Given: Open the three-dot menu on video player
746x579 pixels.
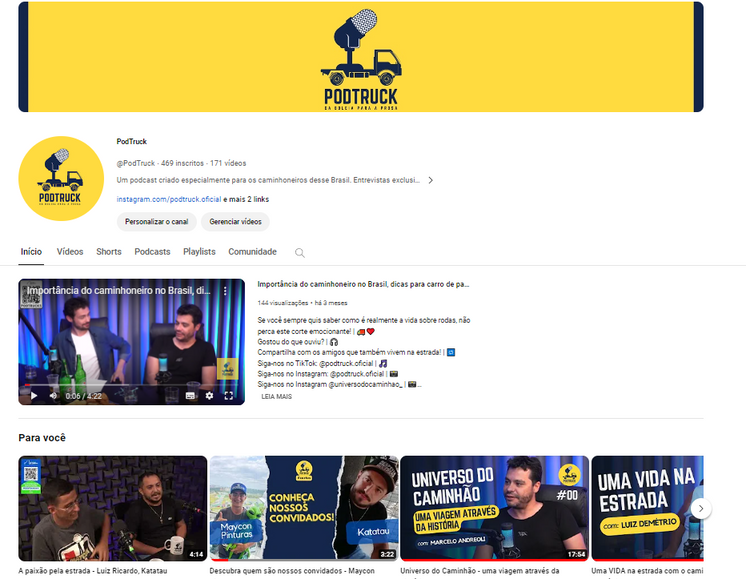Looking at the screenshot, I should point(225,291).
